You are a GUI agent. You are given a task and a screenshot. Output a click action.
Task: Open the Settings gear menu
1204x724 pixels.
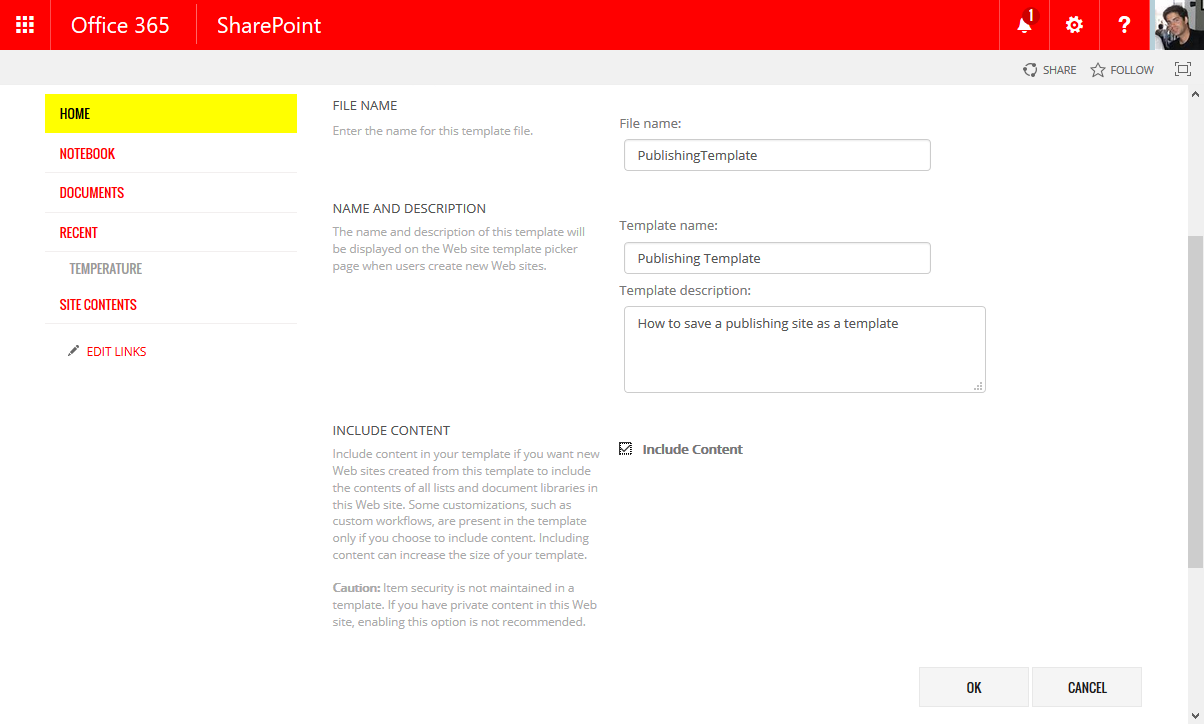point(1073,24)
